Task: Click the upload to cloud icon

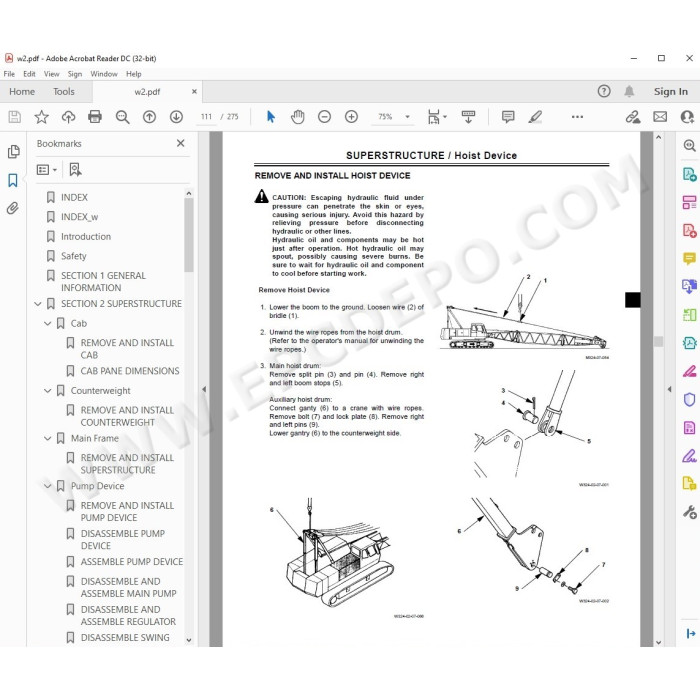Action: point(68,117)
